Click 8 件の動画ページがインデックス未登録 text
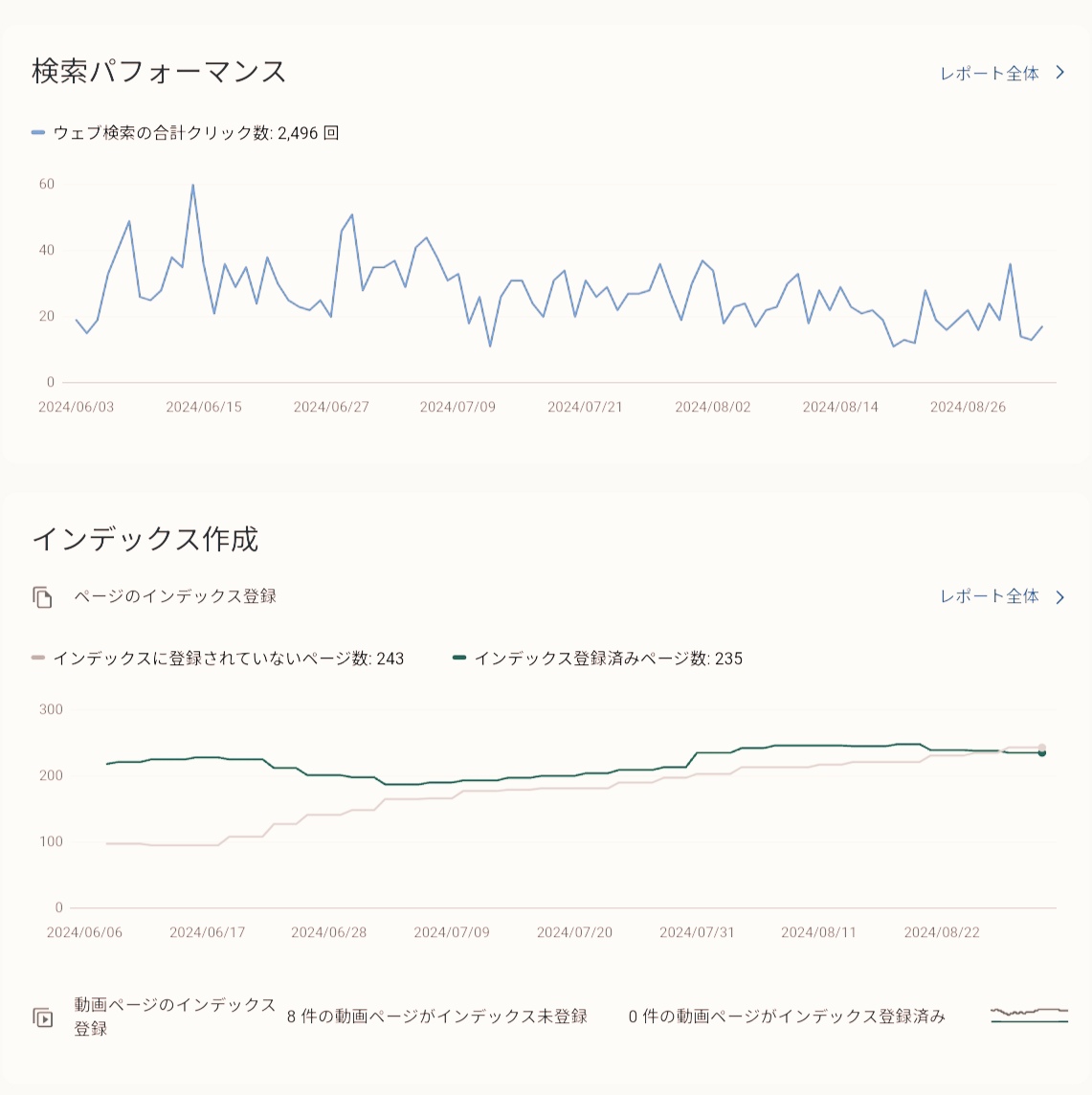Screen dimensions: 1092x1095 coord(437,1017)
